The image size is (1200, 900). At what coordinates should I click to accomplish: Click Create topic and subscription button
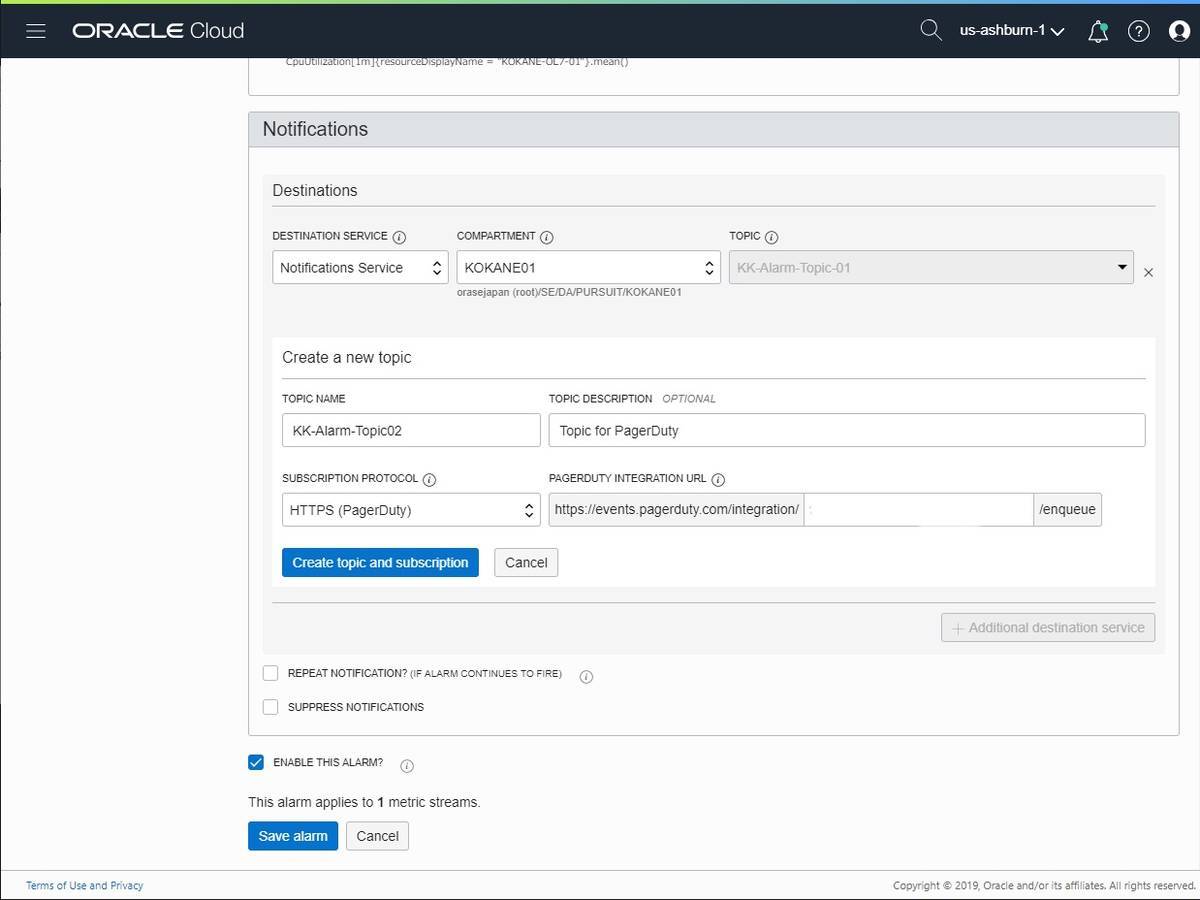[380, 562]
